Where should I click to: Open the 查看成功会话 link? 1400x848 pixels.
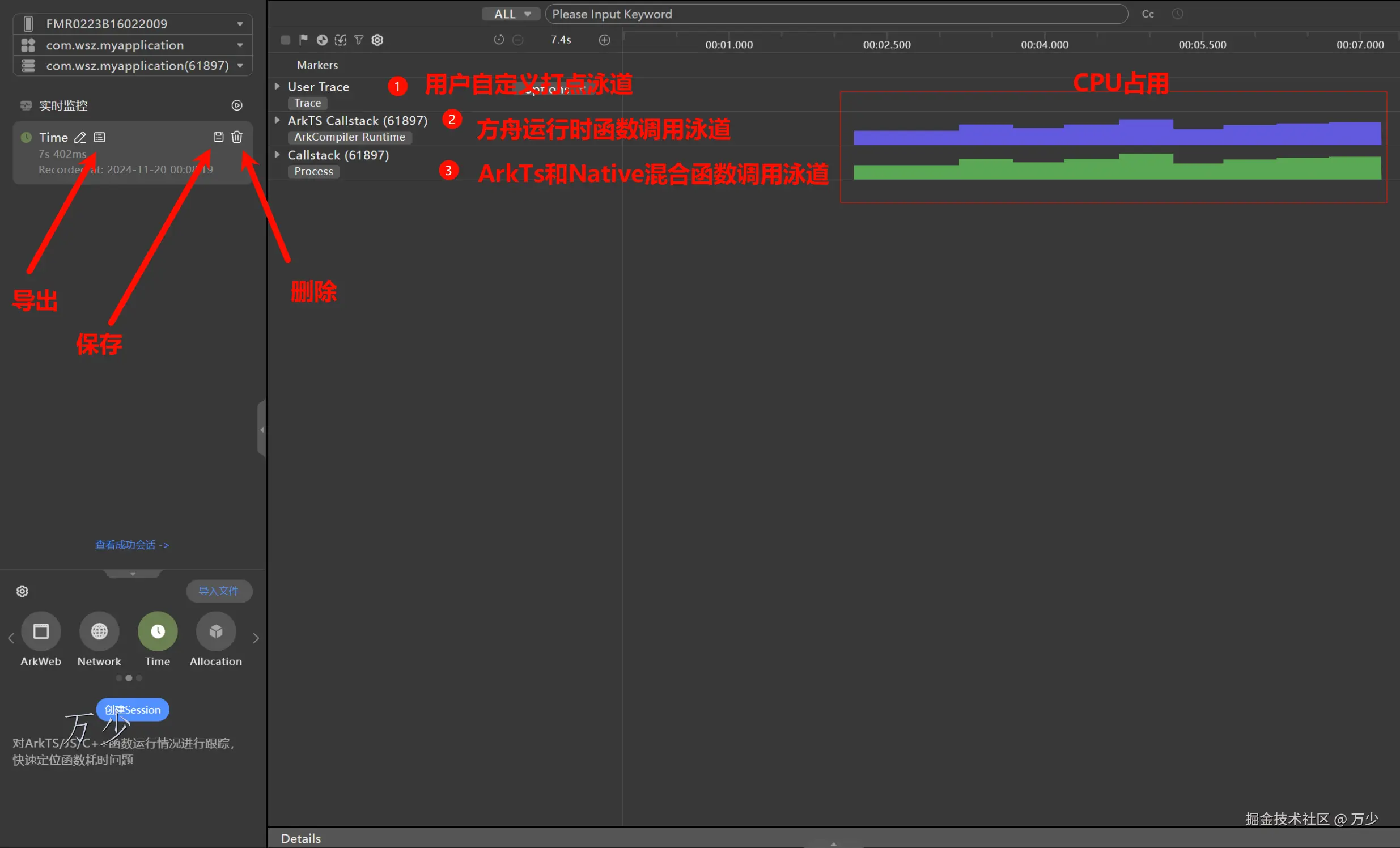[x=132, y=545]
